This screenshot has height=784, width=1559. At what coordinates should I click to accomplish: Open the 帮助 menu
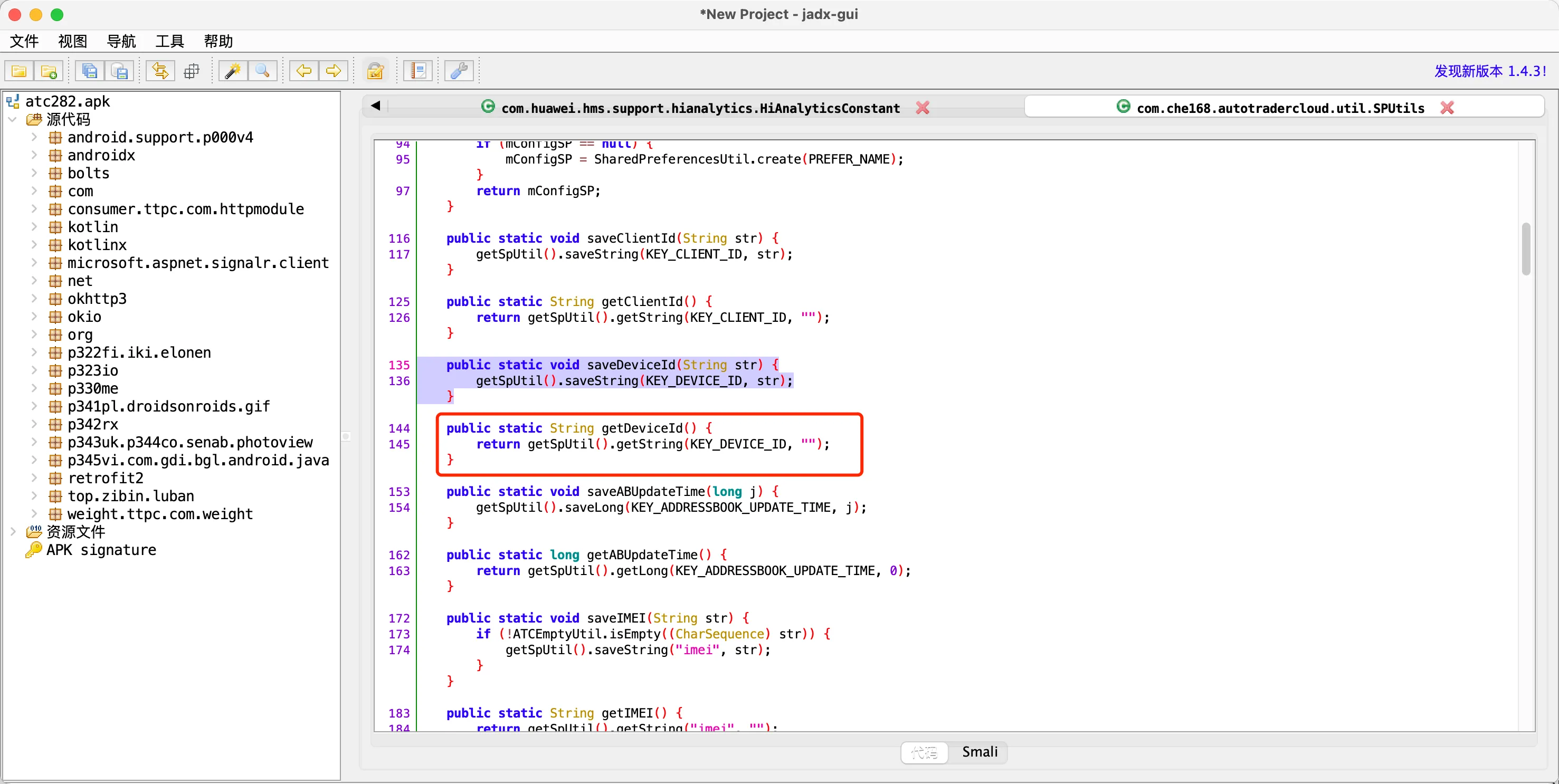coord(218,41)
